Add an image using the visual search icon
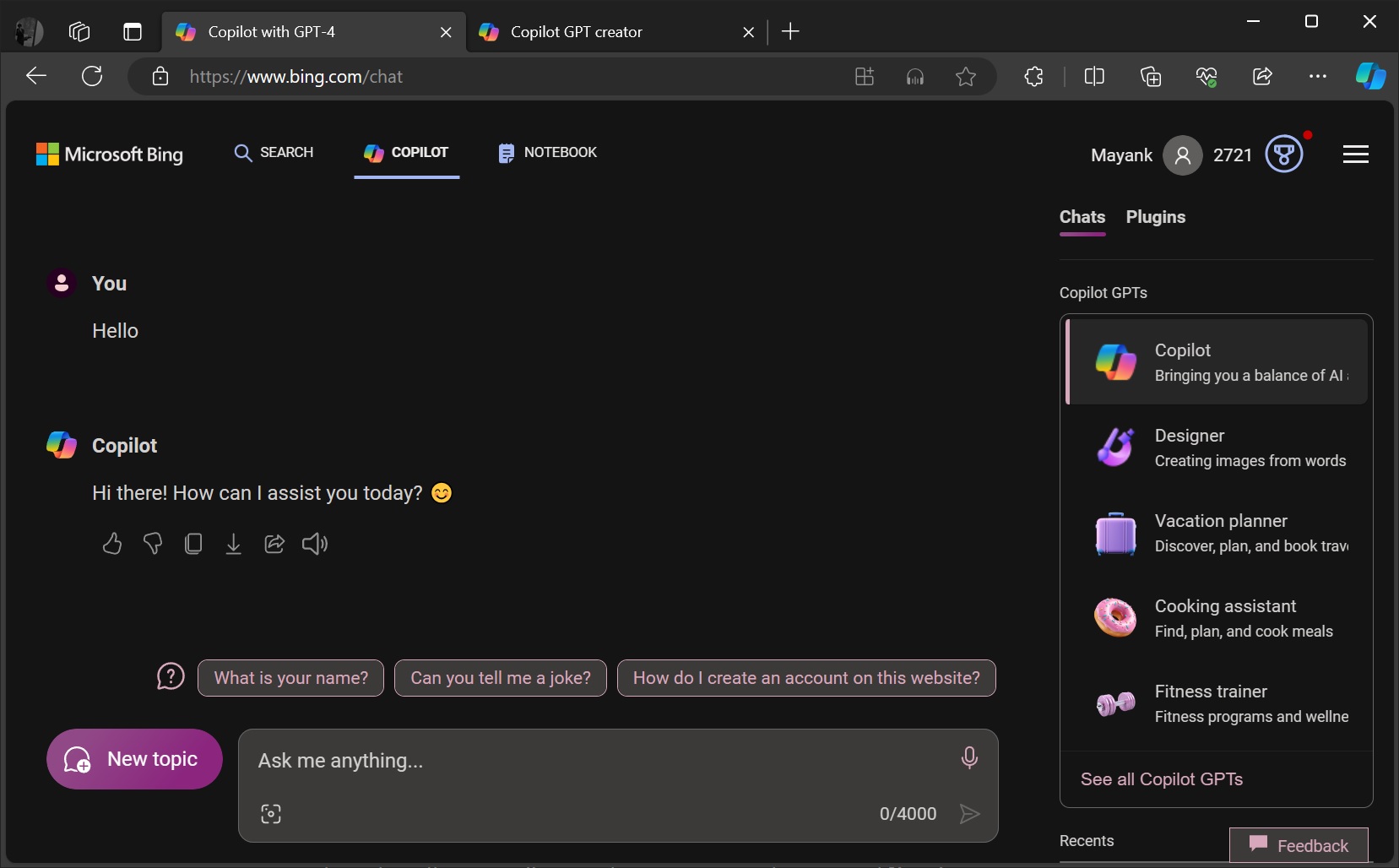The height and width of the screenshot is (868, 1399). (x=271, y=814)
